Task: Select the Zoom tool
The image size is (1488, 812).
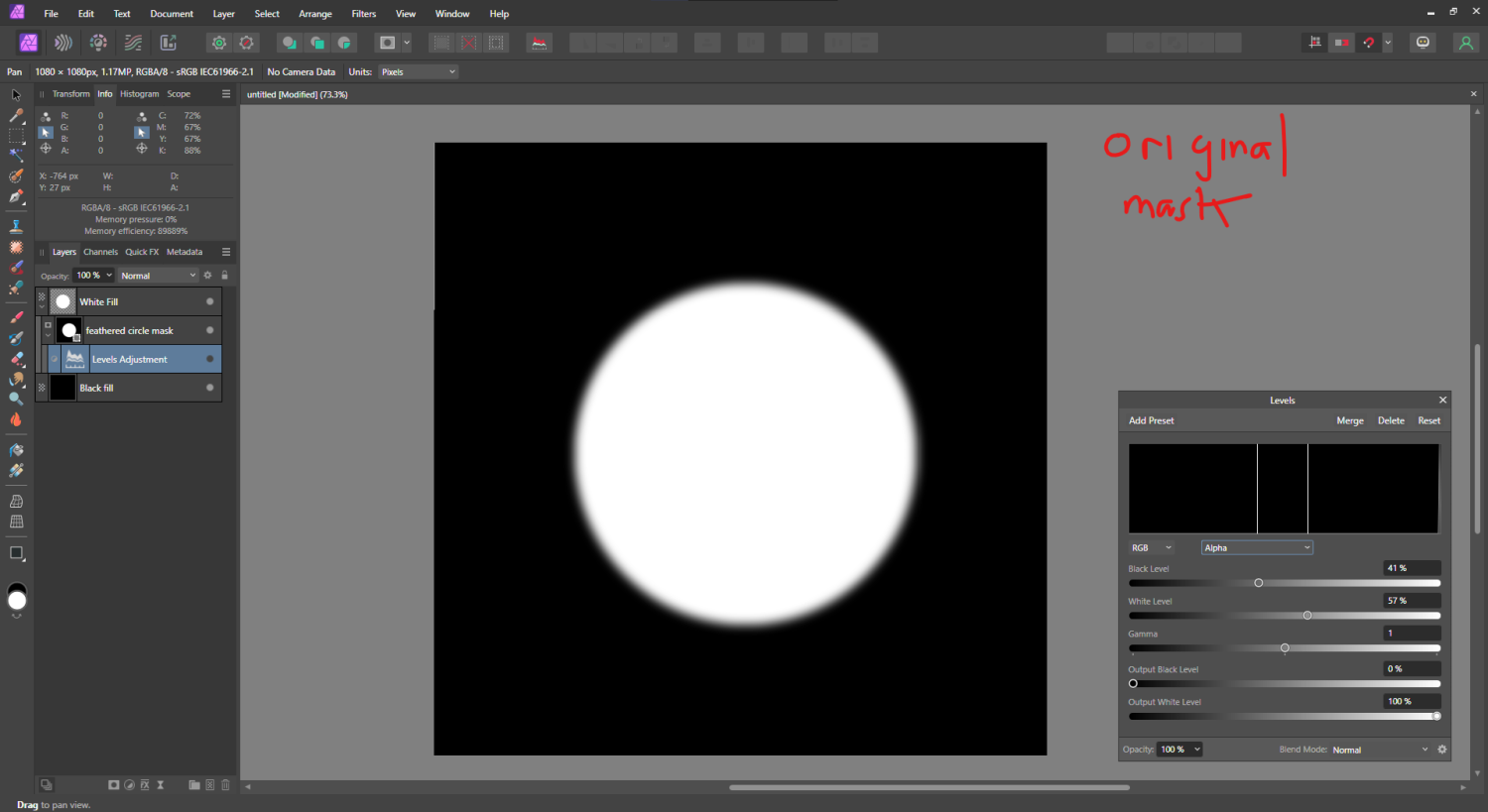Action: pos(15,398)
